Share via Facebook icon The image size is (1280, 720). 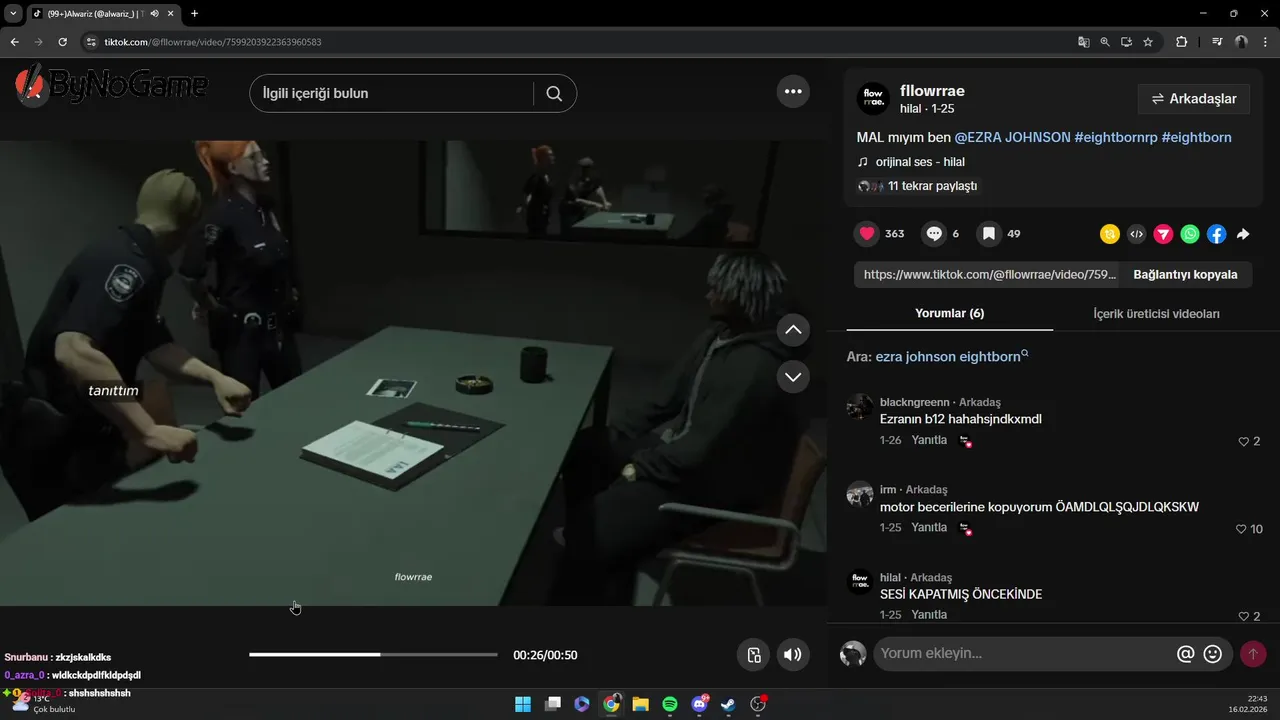click(1216, 234)
